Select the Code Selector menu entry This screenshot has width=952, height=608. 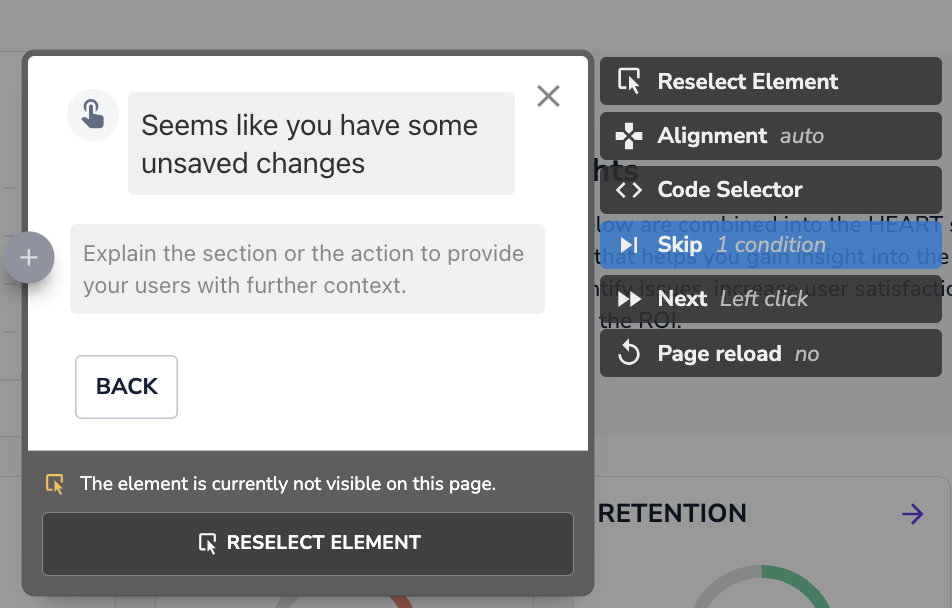770,190
